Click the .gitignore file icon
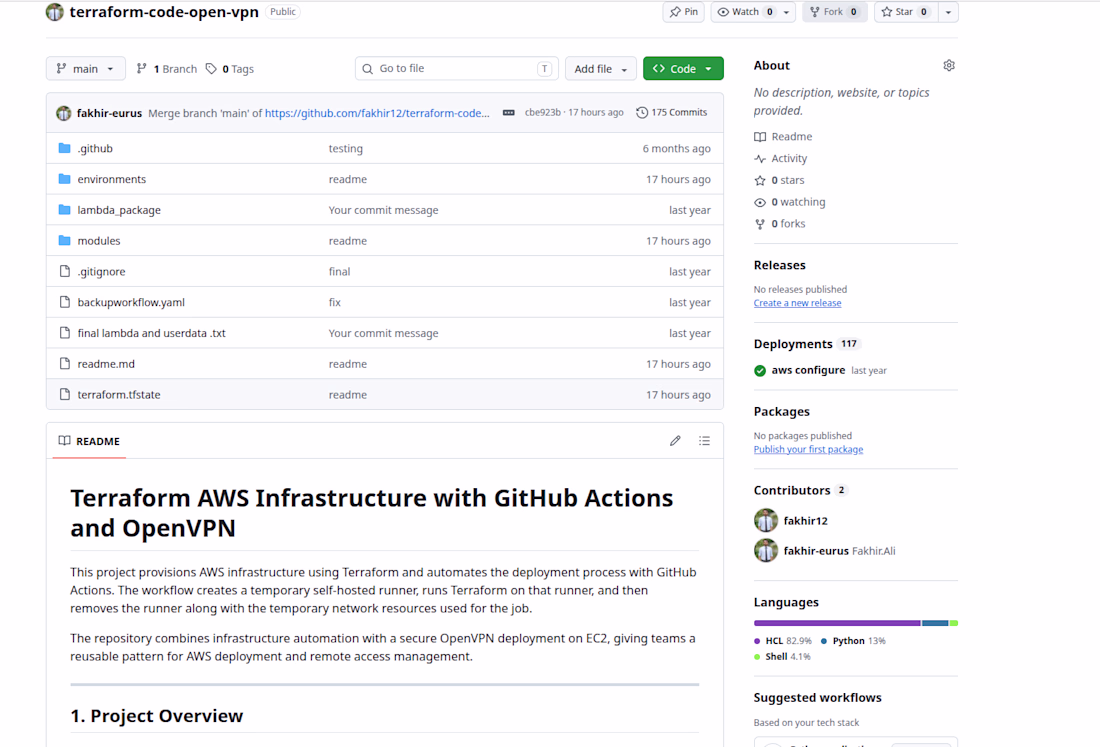Screen dimensions: 1100x747 [65, 271]
